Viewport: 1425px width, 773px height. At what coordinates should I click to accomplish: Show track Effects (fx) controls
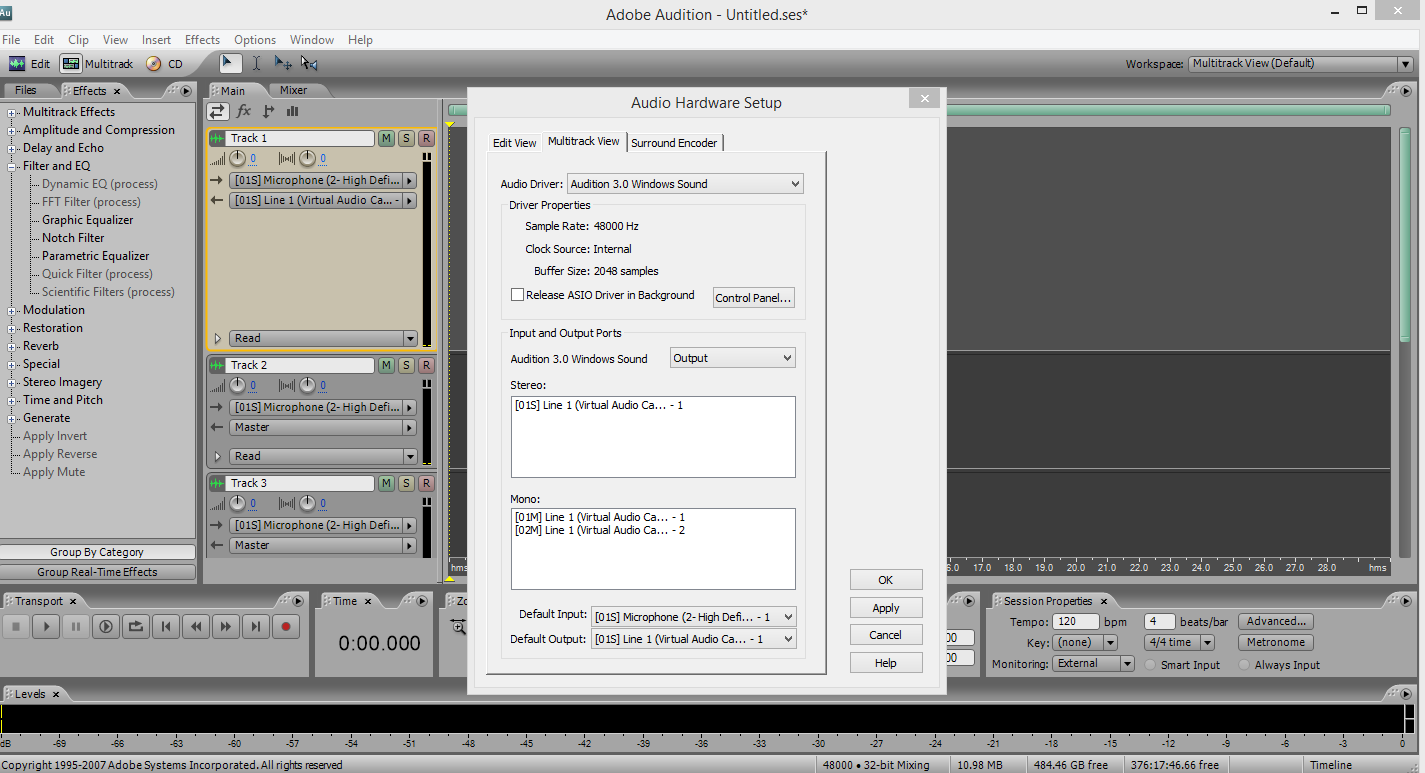click(244, 111)
